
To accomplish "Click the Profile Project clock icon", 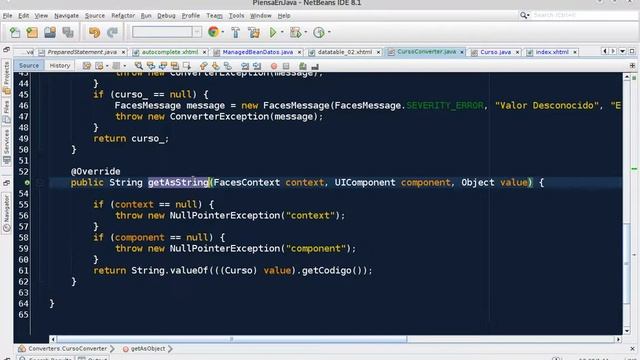I will [318, 32].
